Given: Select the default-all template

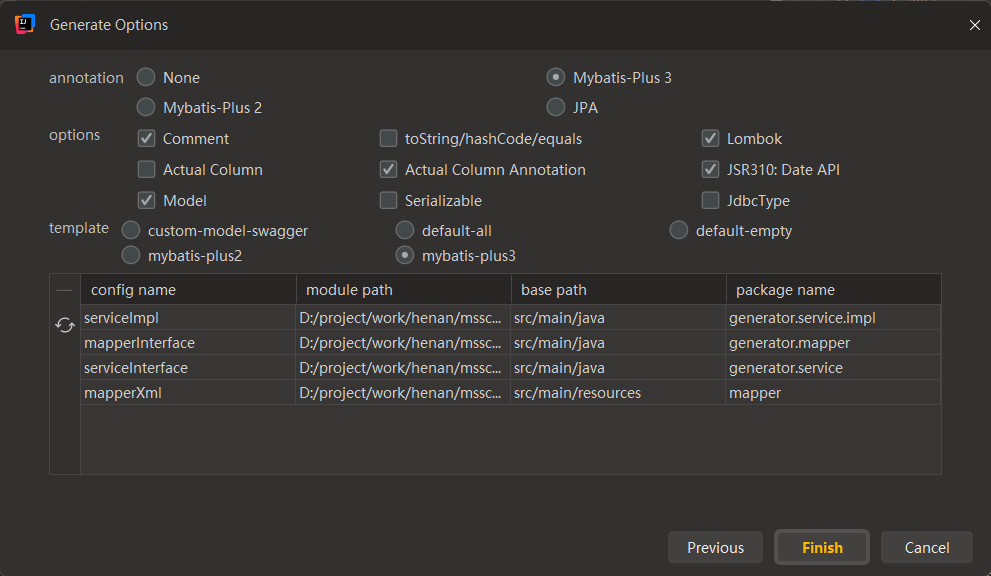Looking at the screenshot, I should [x=405, y=231].
